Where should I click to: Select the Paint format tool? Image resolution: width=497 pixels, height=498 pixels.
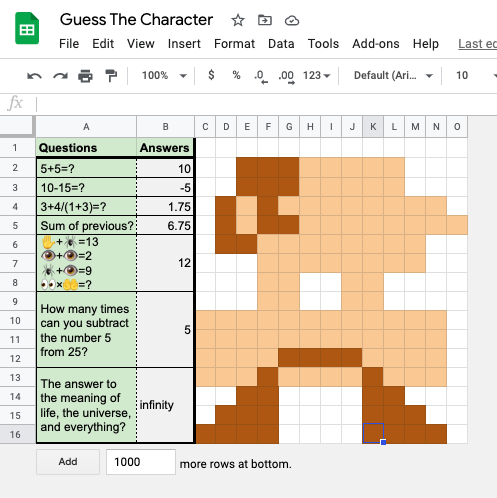(111, 76)
